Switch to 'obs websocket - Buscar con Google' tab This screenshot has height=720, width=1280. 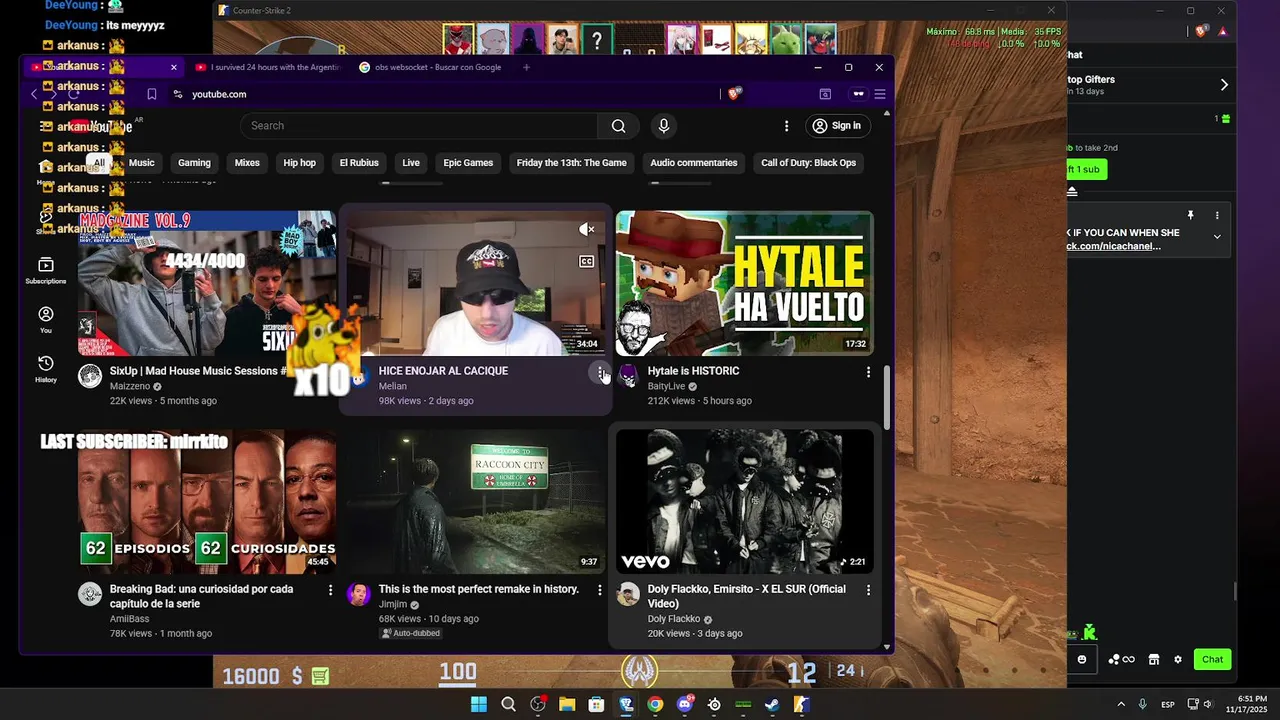coord(432,67)
